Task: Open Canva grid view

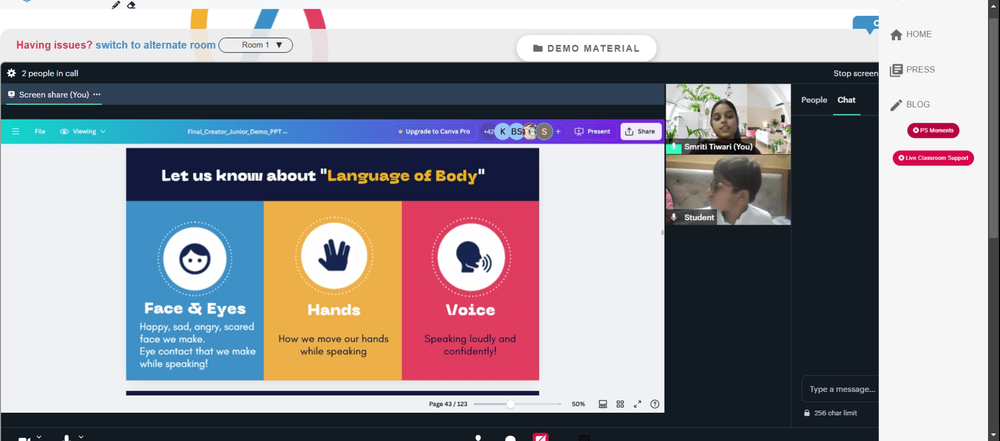Action: 620,404
